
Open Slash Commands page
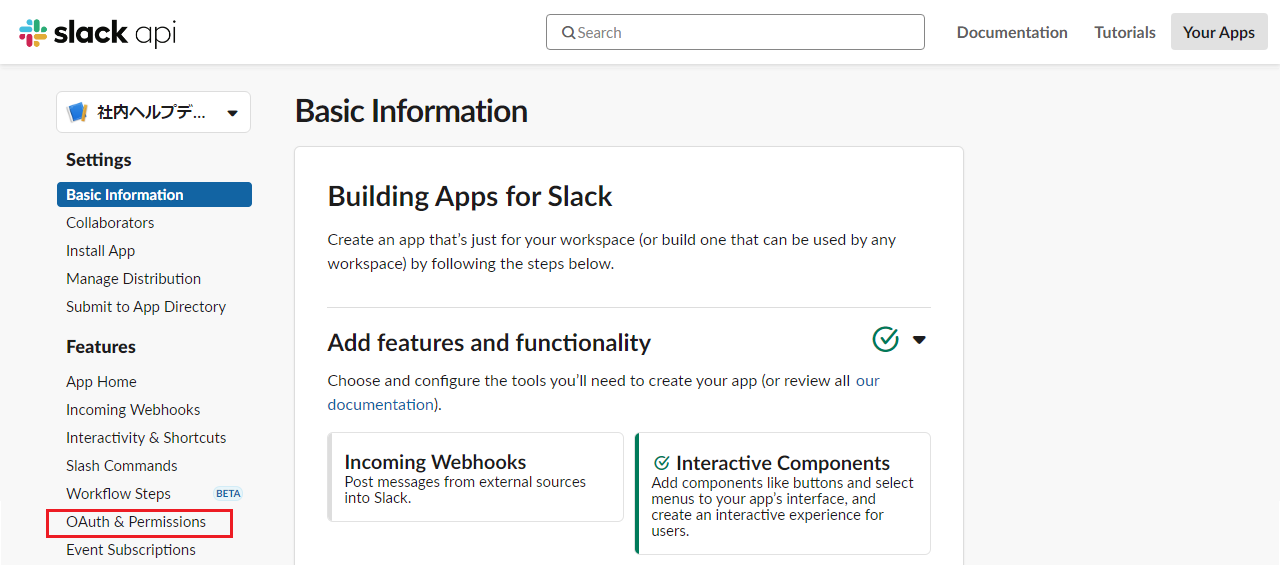(122, 466)
